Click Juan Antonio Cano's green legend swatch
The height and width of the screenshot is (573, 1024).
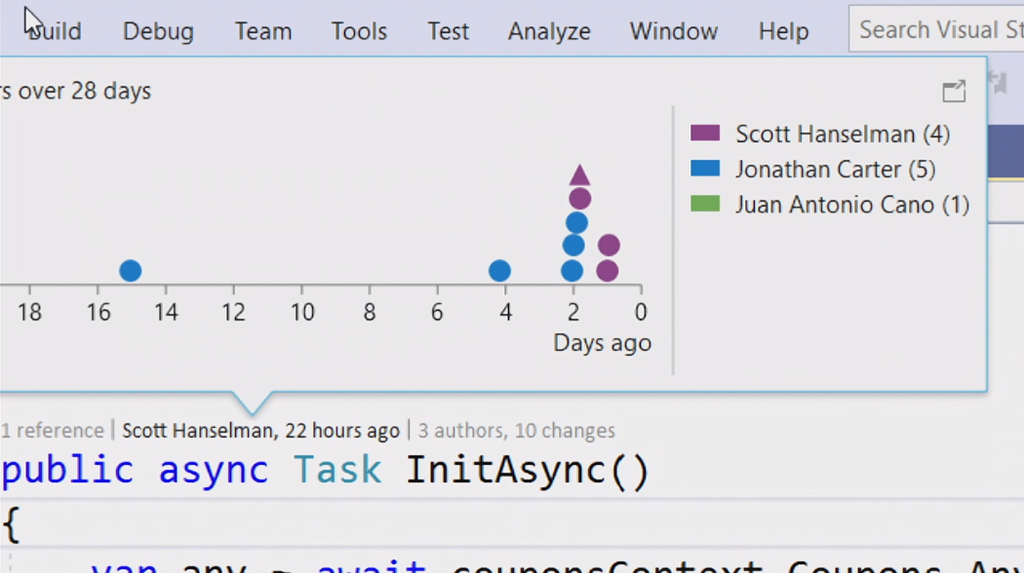click(705, 205)
